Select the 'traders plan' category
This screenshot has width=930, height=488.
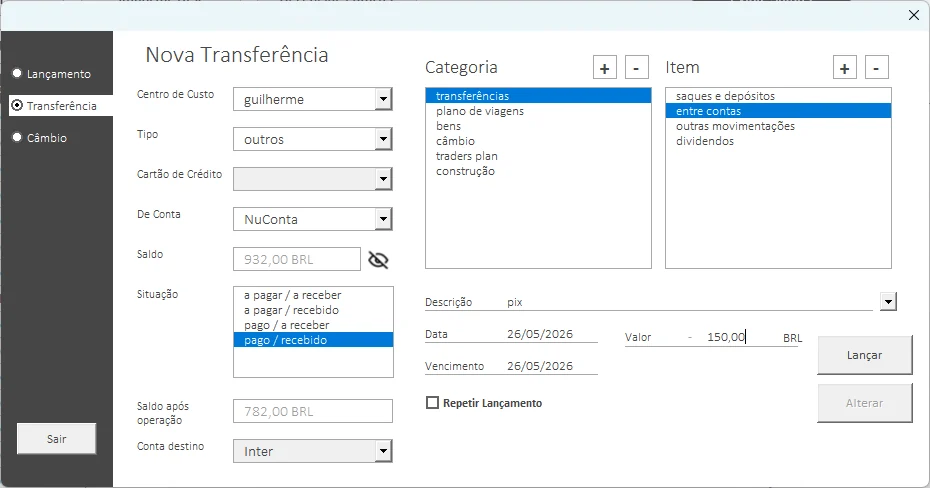[x=538, y=156]
